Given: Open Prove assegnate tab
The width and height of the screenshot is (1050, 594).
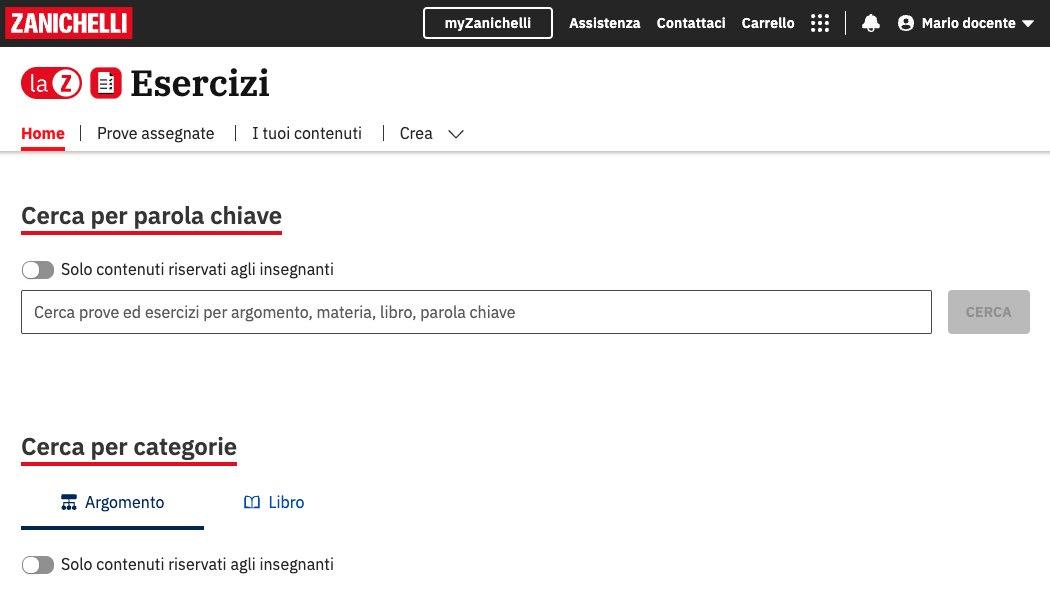Looking at the screenshot, I should [155, 133].
